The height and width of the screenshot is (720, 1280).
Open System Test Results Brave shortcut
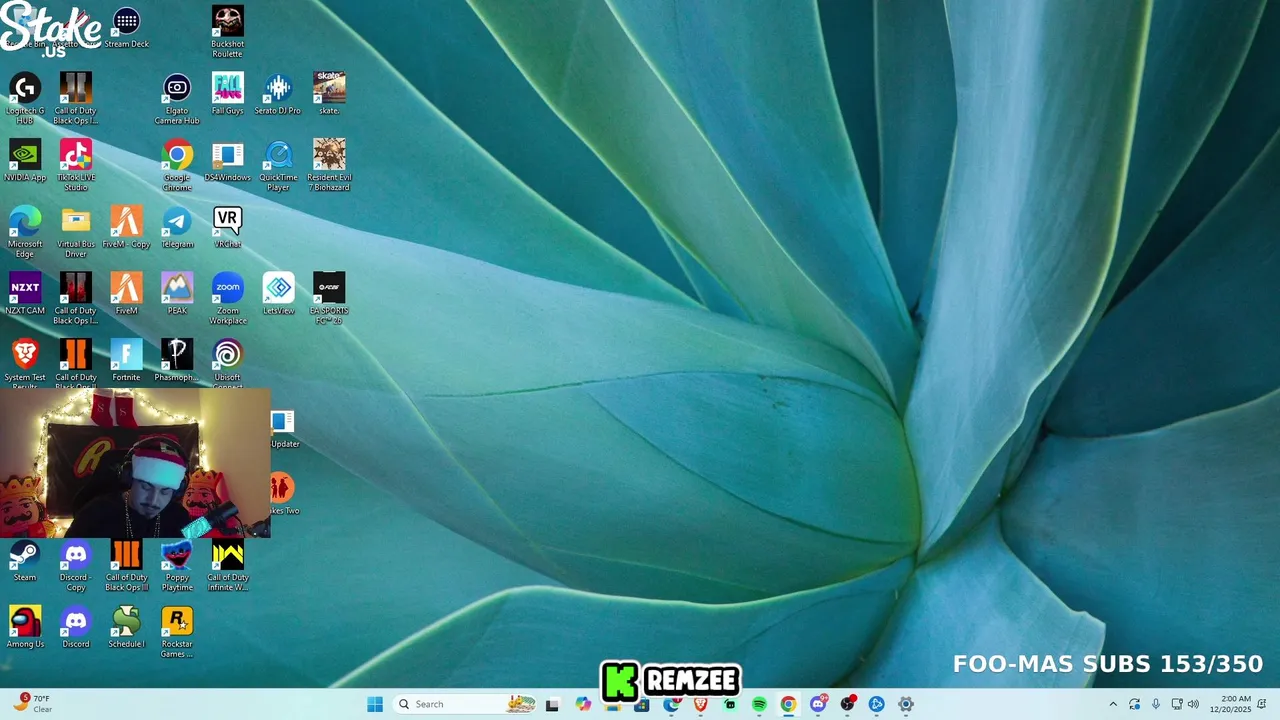pyautogui.click(x=25, y=364)
